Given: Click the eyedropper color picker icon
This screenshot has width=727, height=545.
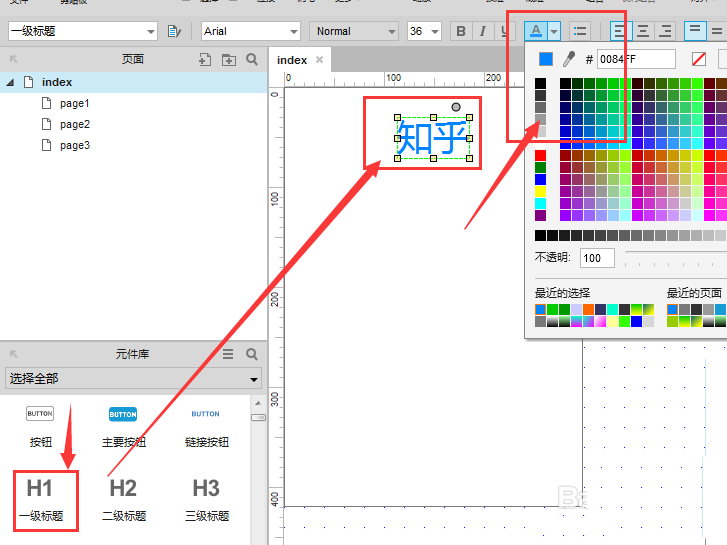Looking at the screenshot, I should [568, 59].
